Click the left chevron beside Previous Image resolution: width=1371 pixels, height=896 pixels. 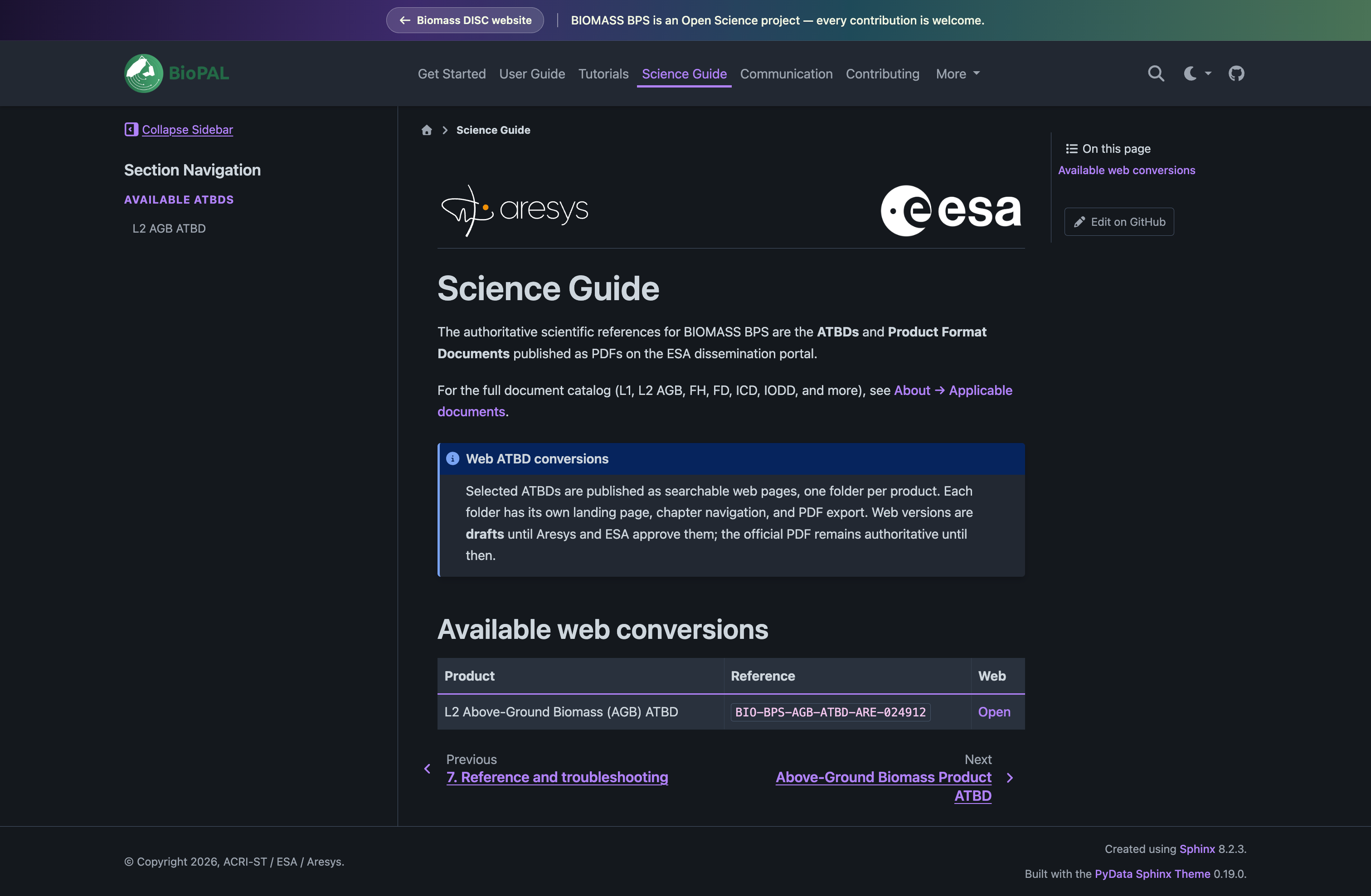tap(427, 769)
